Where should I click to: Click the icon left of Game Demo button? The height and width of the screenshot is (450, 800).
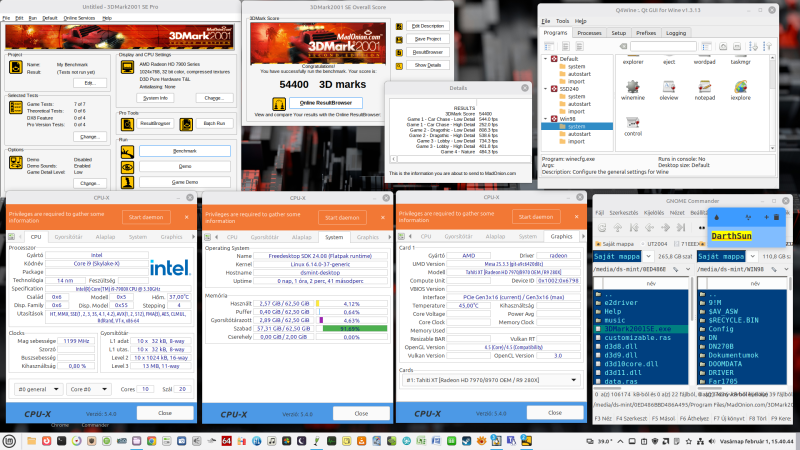point(127,182)
